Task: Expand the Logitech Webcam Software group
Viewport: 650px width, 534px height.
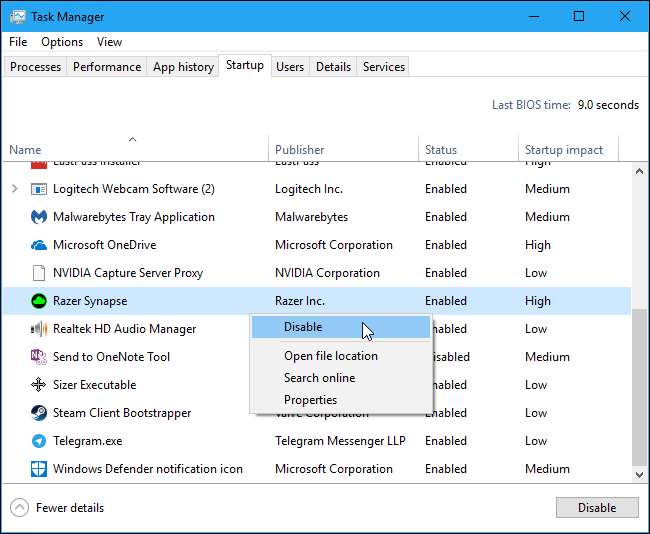Action: coord(14,189)
